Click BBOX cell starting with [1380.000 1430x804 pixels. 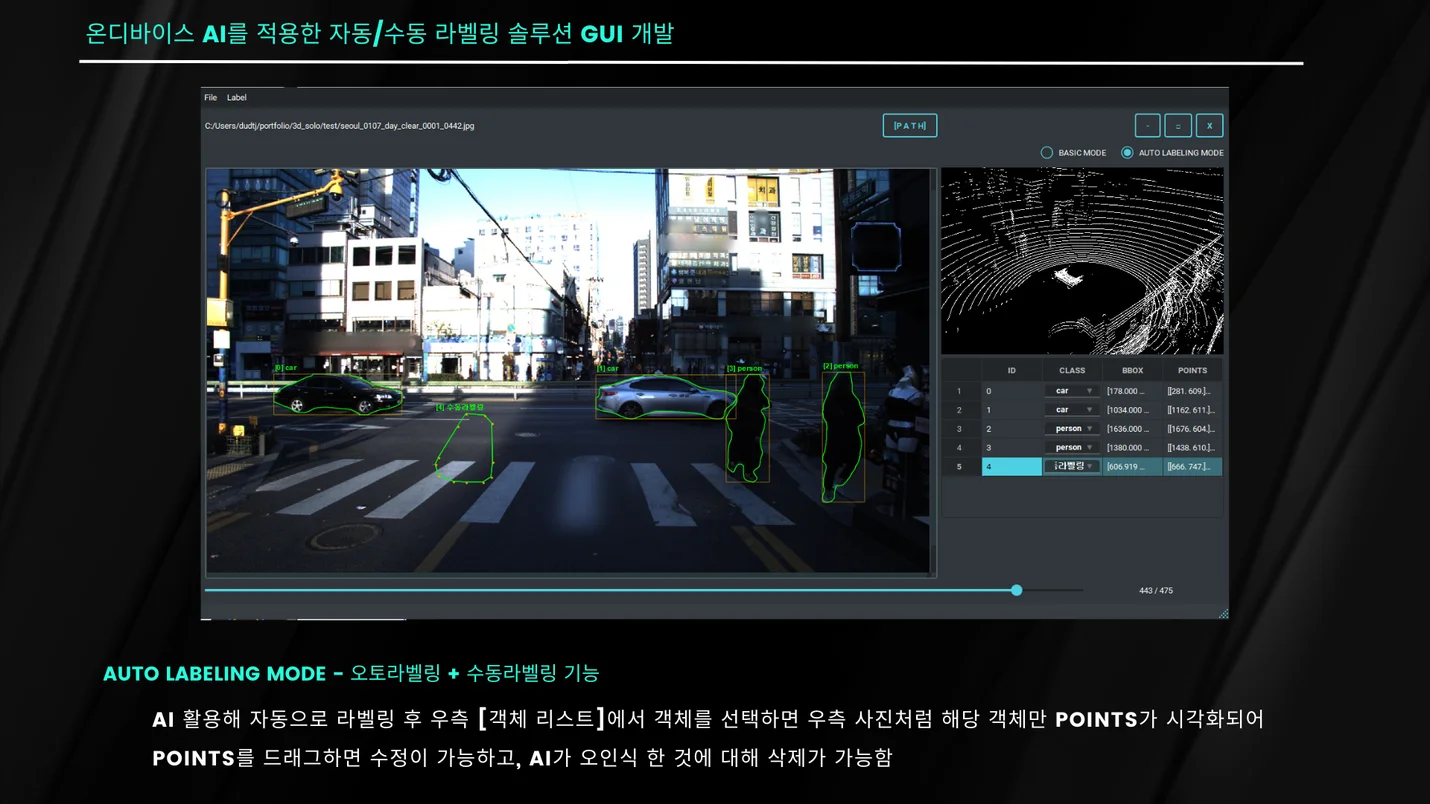click(1132, 448)
